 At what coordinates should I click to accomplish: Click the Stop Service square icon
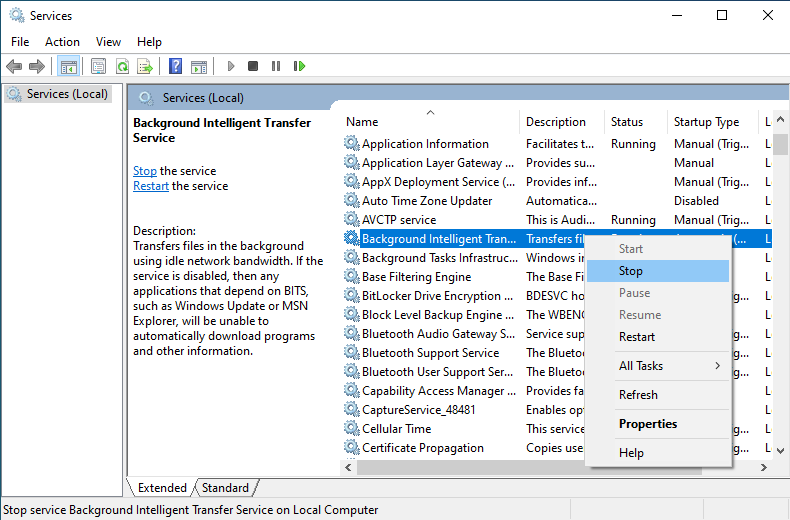pos(253,66)
